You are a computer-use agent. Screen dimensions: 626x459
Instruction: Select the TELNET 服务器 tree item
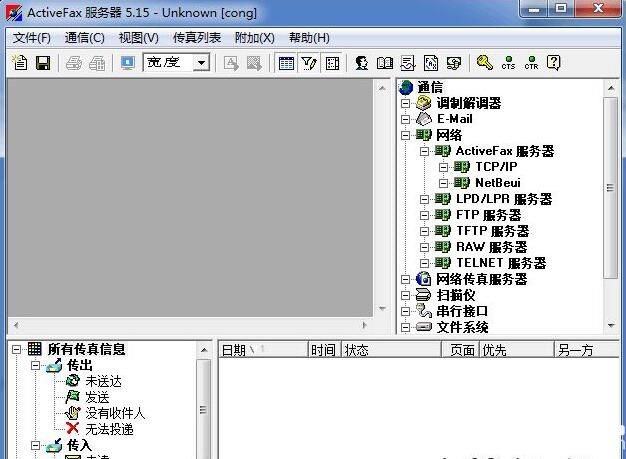coord(501,263)
